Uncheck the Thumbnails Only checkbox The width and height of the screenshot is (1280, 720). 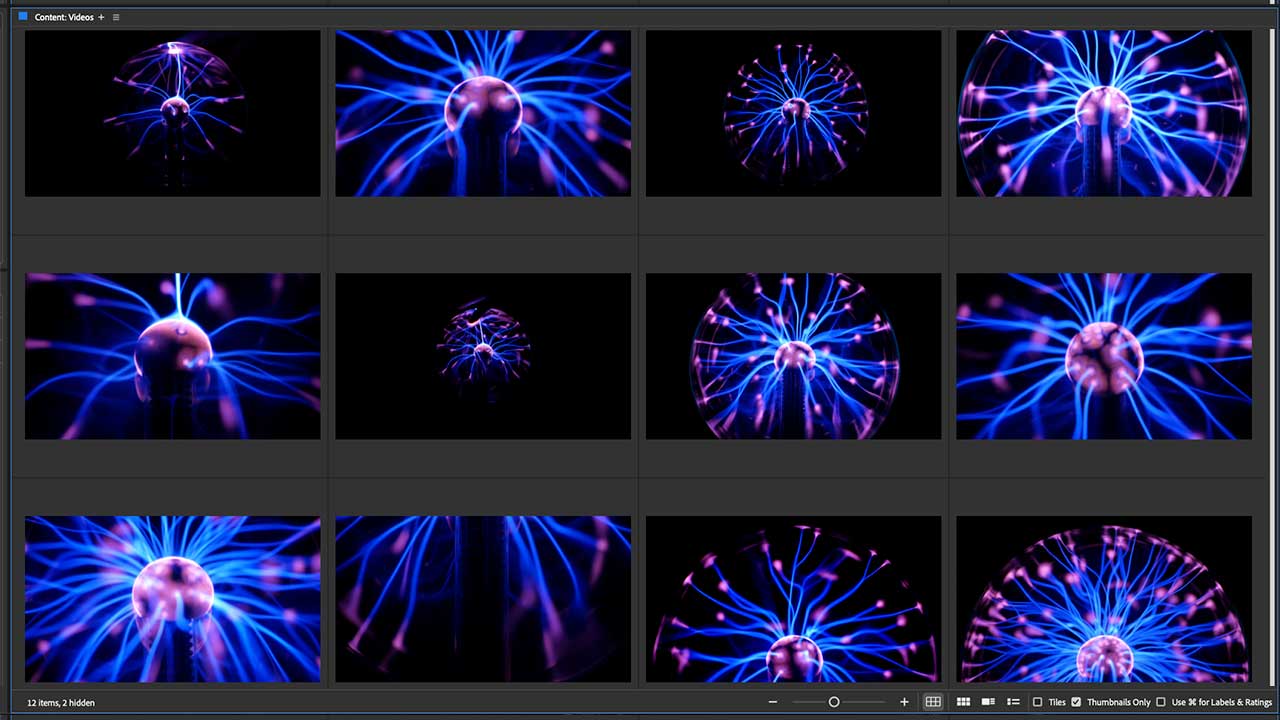[1076, 702]
